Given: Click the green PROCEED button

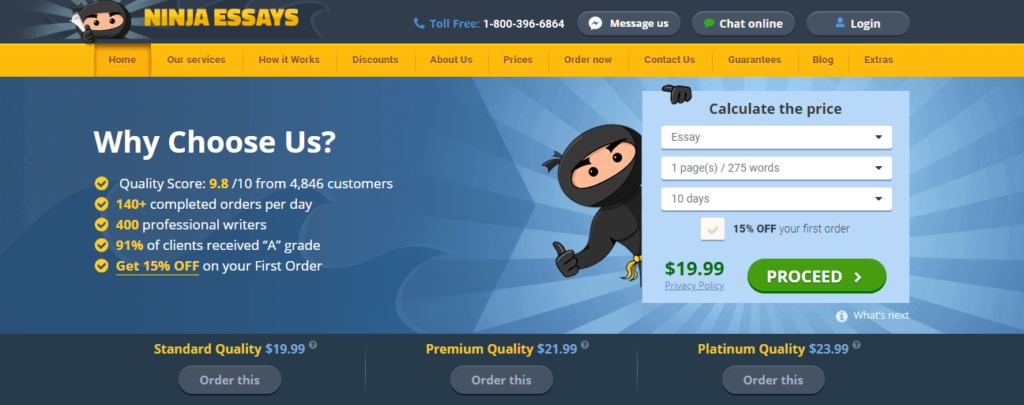Looking at the screenshot, I should click(816, 276).
